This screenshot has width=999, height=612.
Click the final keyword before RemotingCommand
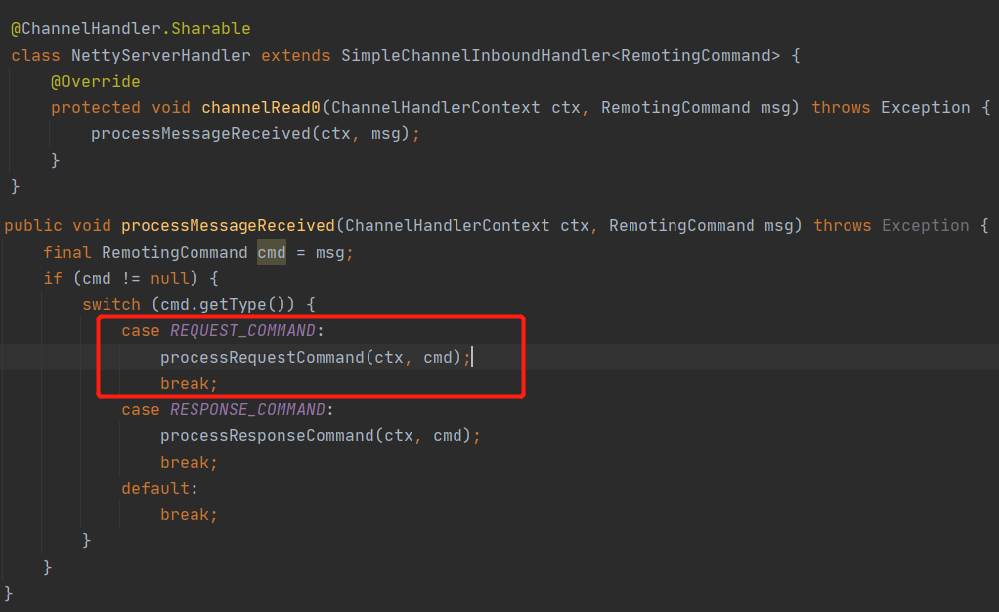pyautogui.click(x=68, y=252)
